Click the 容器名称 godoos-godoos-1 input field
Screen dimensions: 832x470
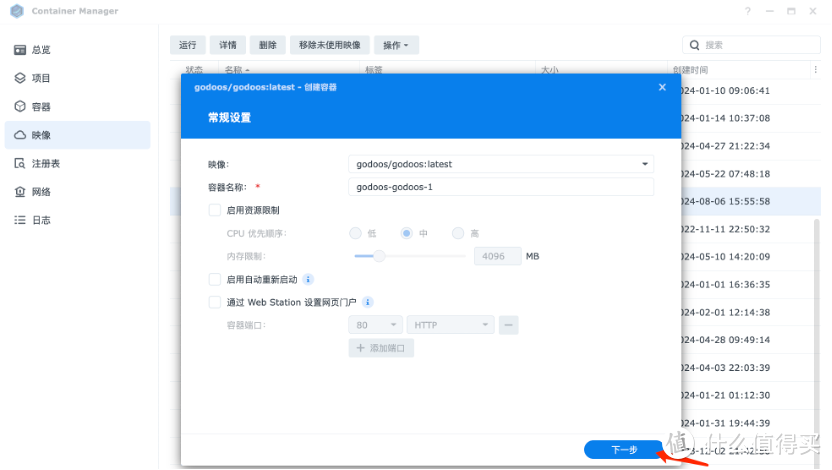click(x=501, y=187)
